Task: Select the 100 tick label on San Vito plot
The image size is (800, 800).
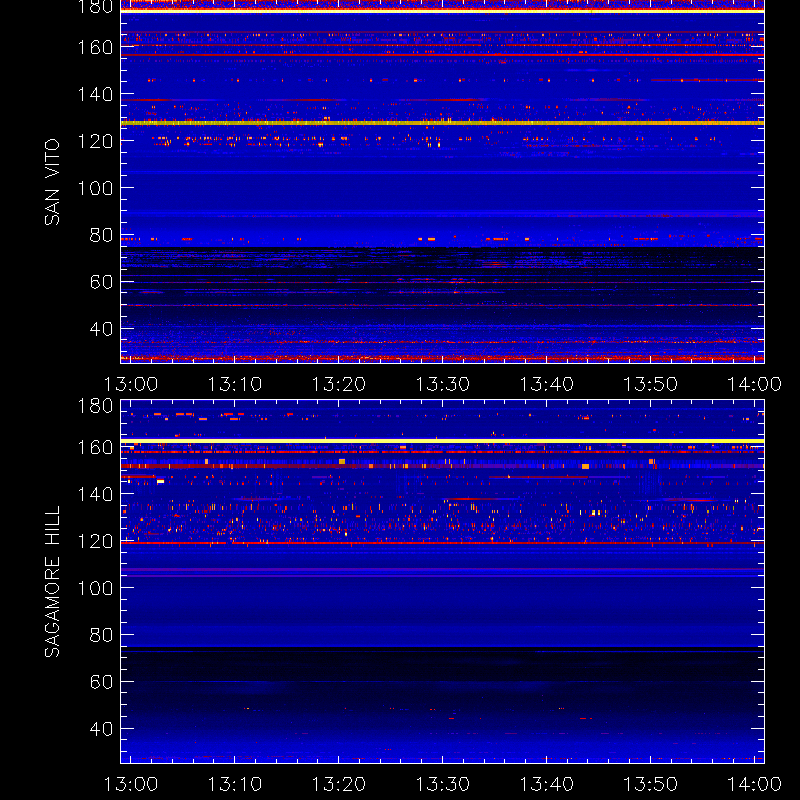Action: click(95, 188)
